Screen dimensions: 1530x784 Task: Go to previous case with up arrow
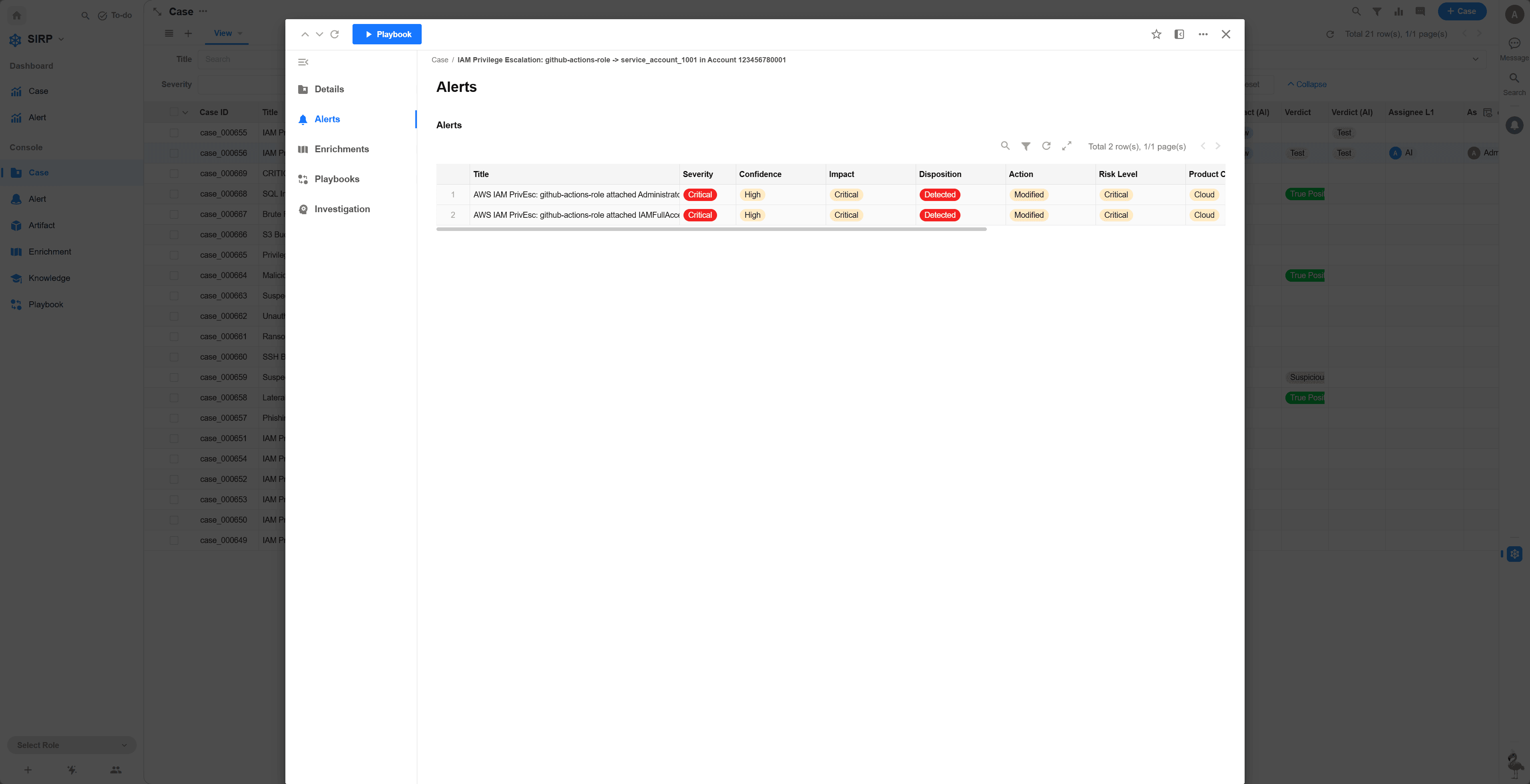tap(305, 34)
